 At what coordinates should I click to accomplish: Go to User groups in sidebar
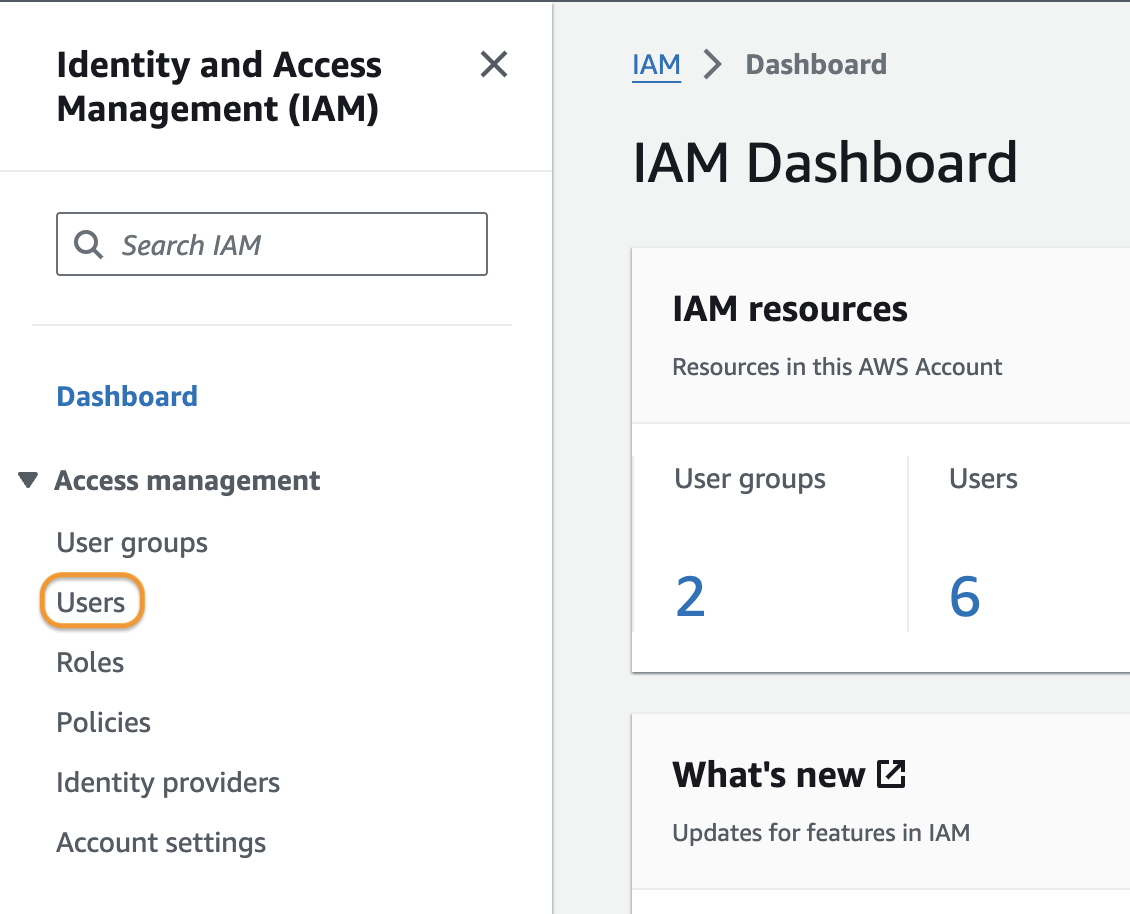pos(132,543)
